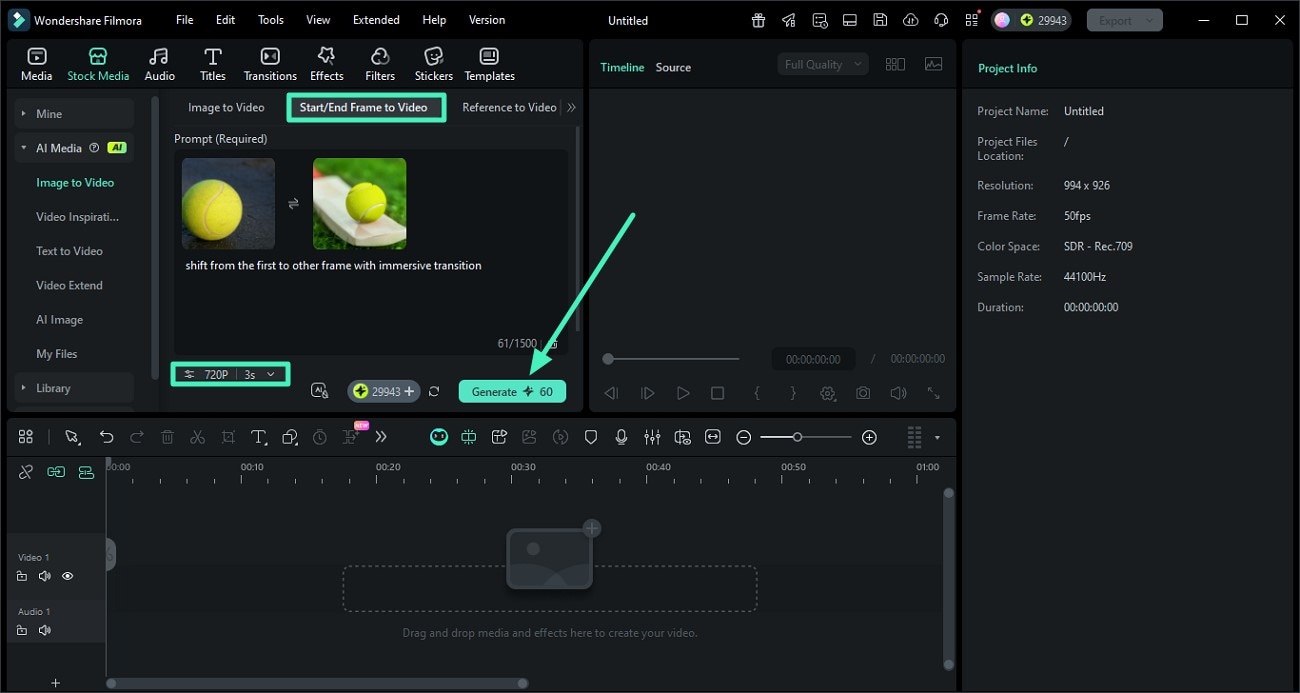This screenshot has width=1300, height=693.
Task: Click the preview playback progress slider
Action: tap(672, 358)
